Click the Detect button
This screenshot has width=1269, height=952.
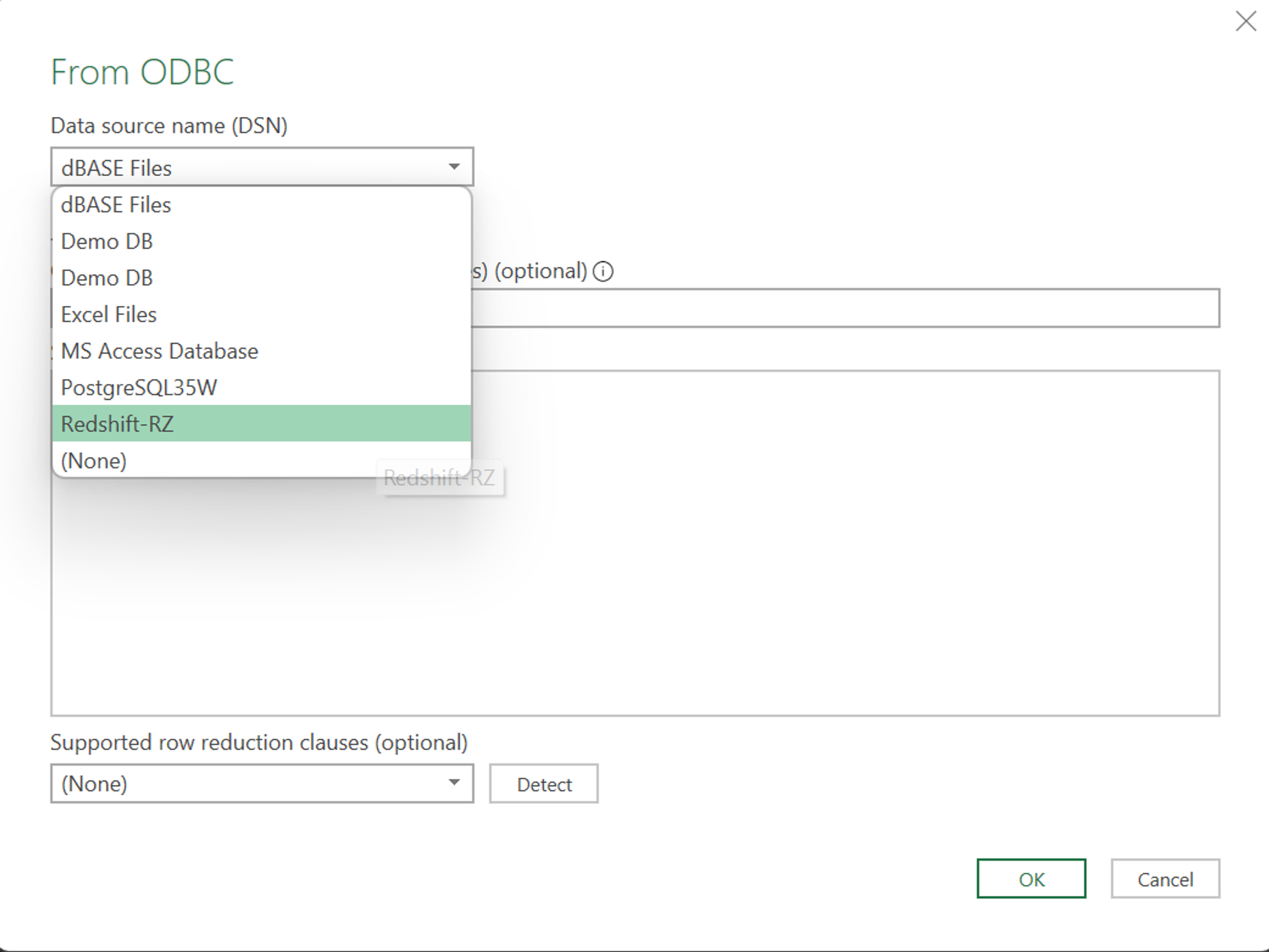coord(544,783)
